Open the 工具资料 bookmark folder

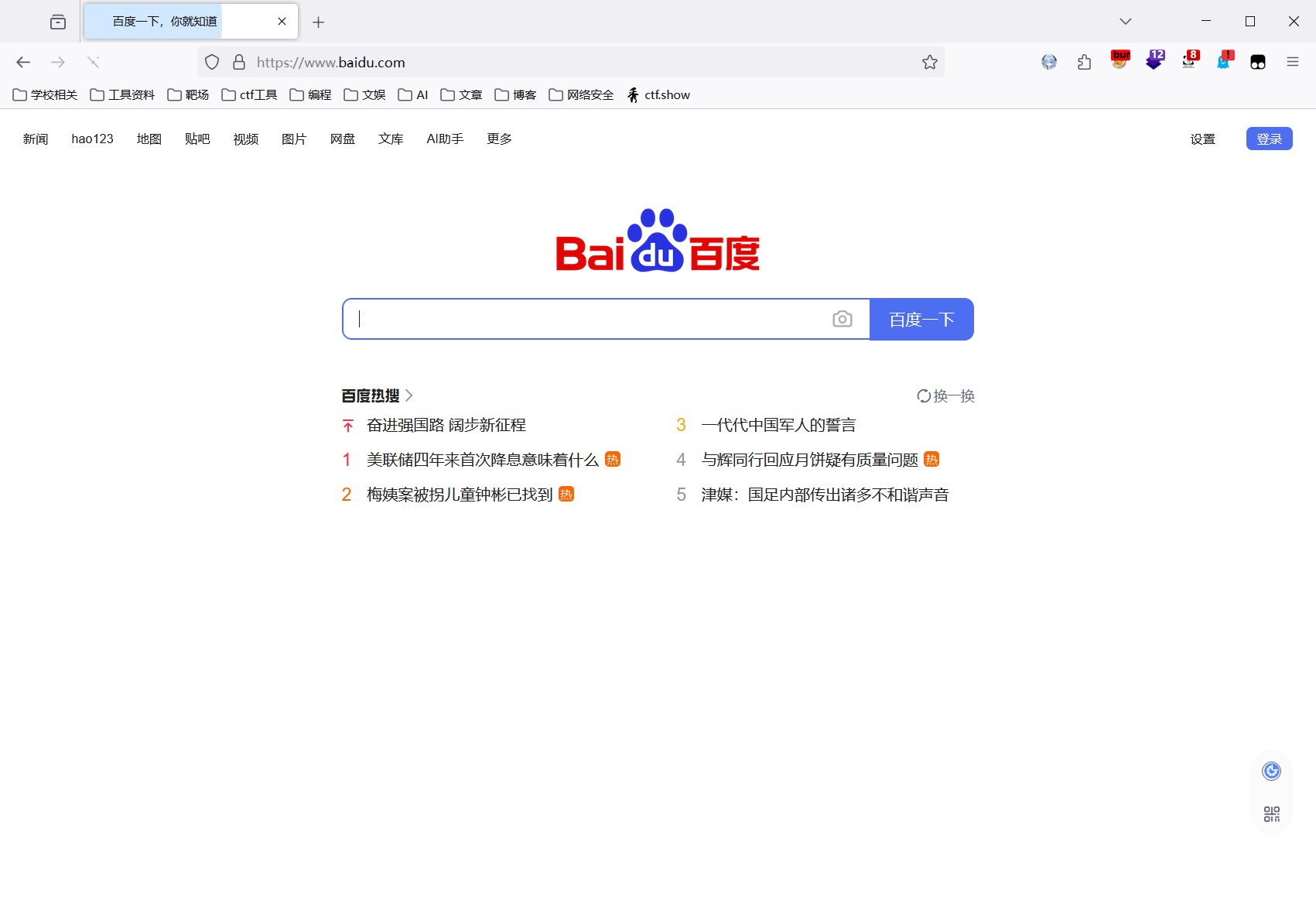(x=122, y=94)
